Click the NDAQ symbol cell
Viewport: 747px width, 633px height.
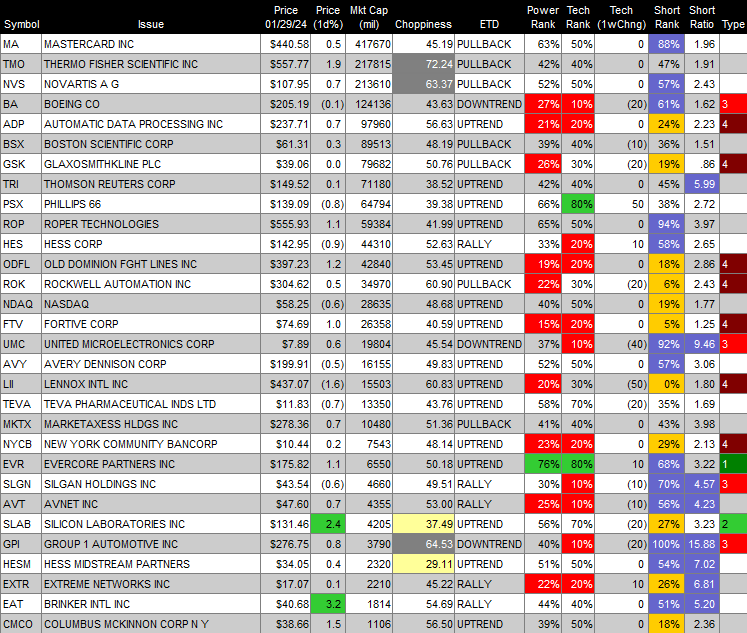point(21,304)
